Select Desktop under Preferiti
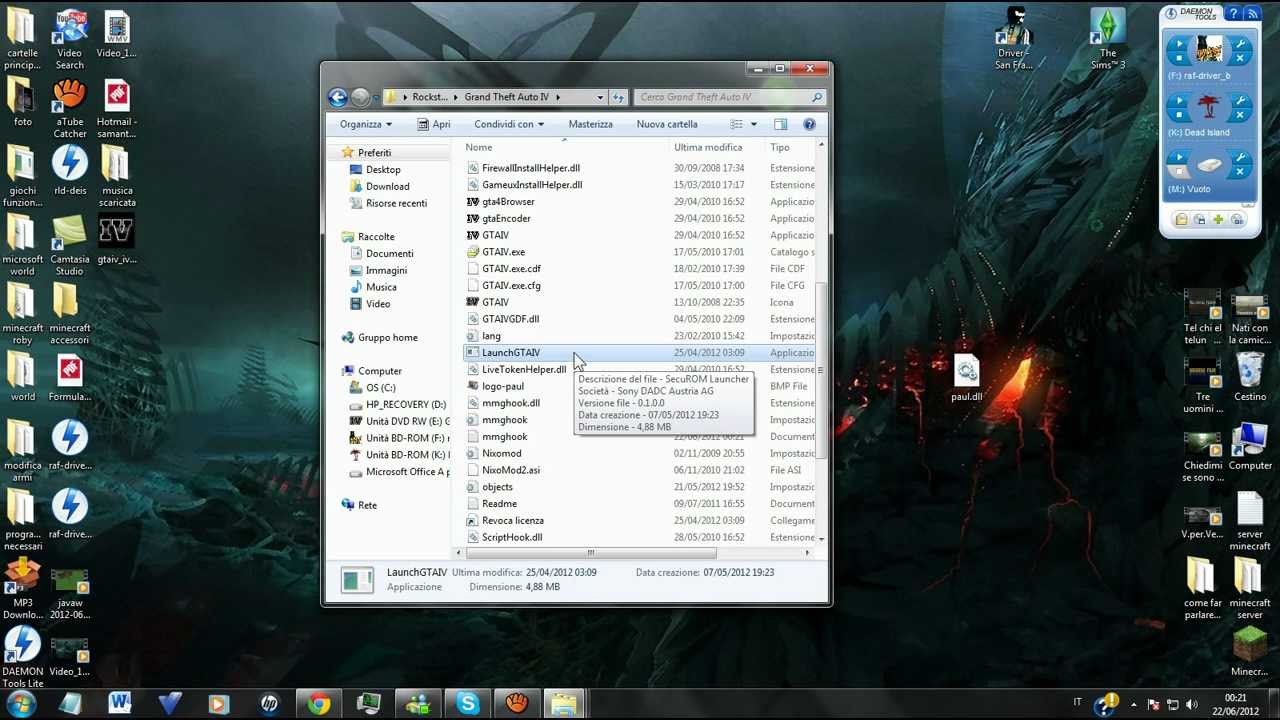1280x720 pixels. pyautogui.click(x=383, y=169)
